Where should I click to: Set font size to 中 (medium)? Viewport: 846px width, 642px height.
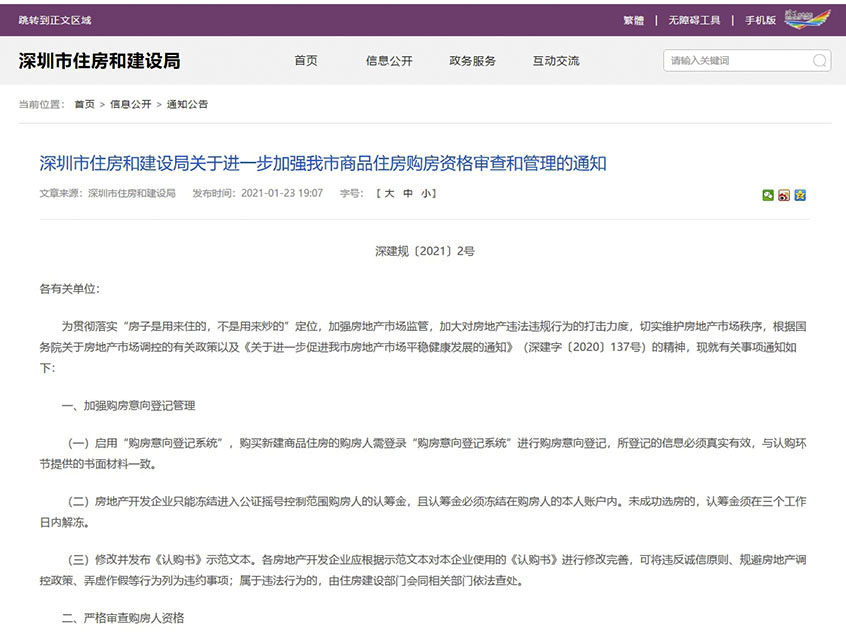point(407,194)
